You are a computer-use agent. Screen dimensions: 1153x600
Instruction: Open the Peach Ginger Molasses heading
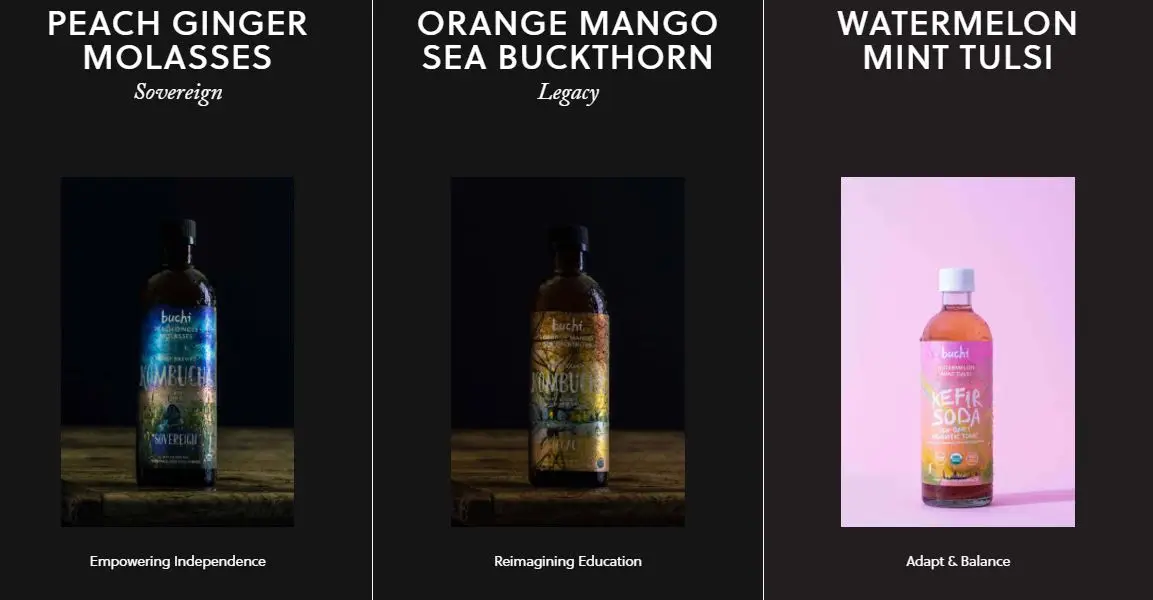click(177, 40)
